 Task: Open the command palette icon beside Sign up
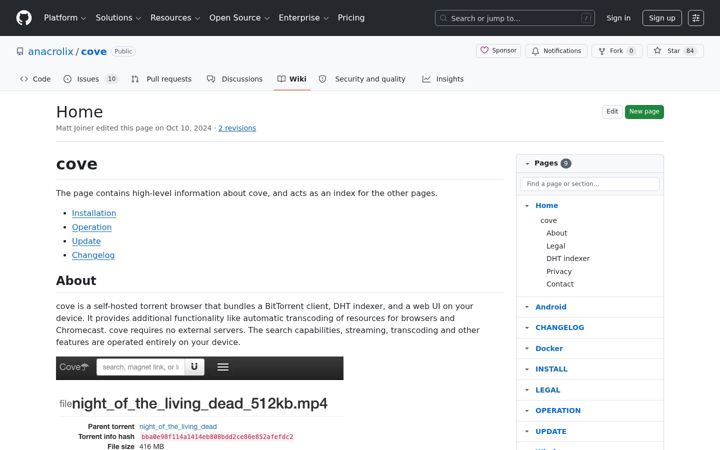[x=696, y=18]
